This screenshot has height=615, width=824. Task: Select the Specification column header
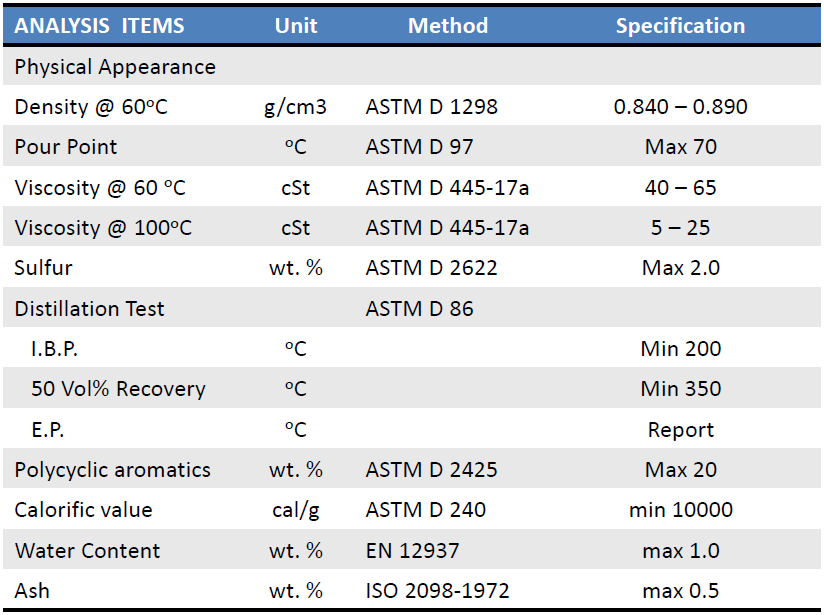click(x=680, y=26)
